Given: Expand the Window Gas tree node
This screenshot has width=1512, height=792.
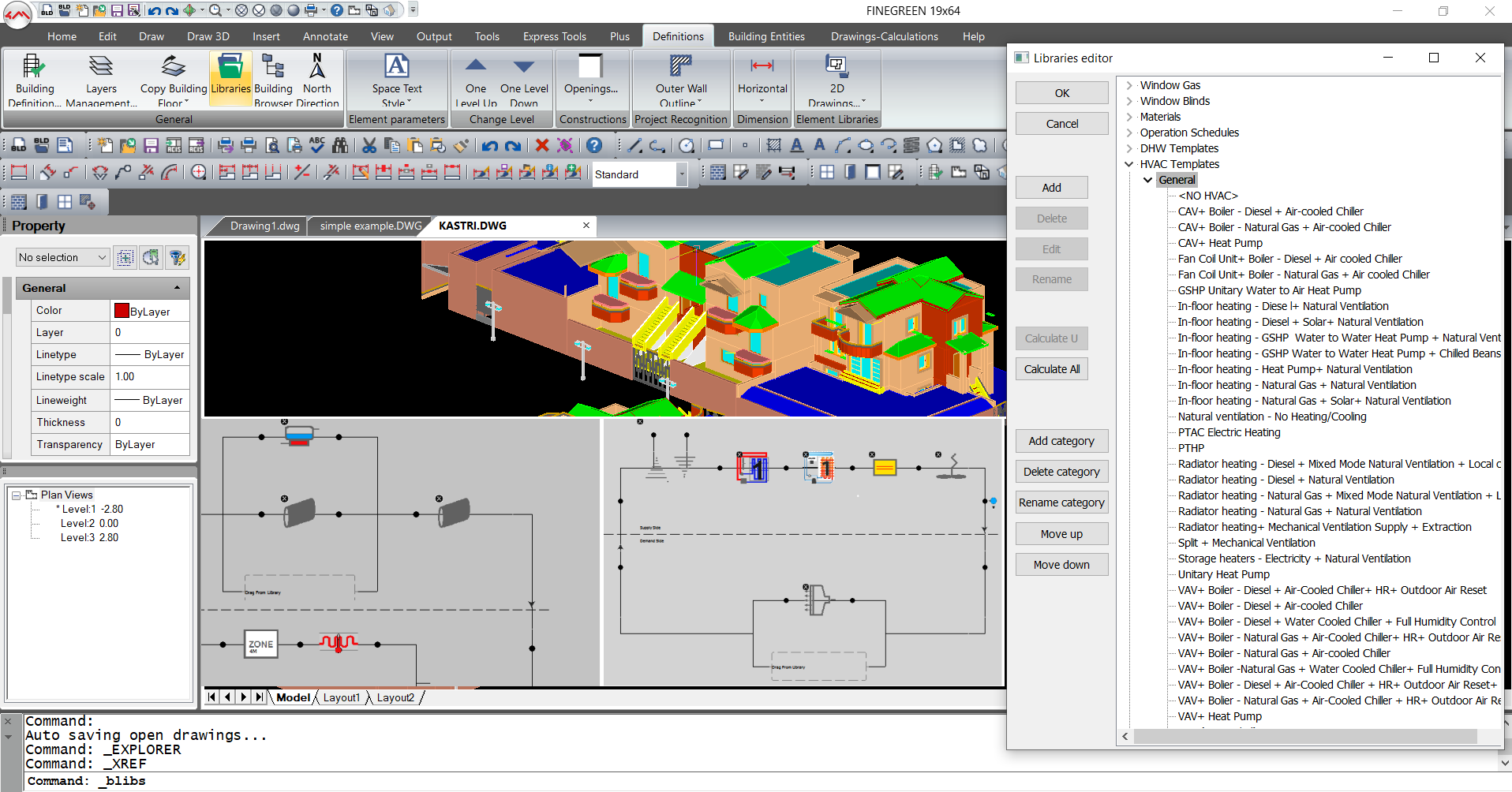Looking at the screenshot, I should 1129,85.
